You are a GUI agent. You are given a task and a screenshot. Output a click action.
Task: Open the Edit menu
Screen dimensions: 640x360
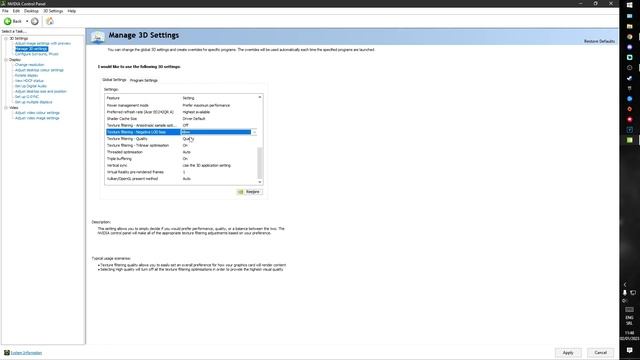click(16, 11)
